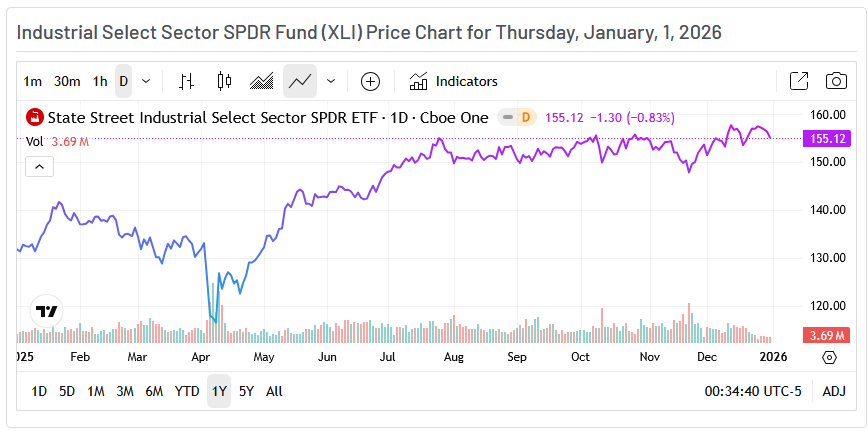Click the compare or add symbol plus icon
The image size is (868, 435).
[370, 81]
